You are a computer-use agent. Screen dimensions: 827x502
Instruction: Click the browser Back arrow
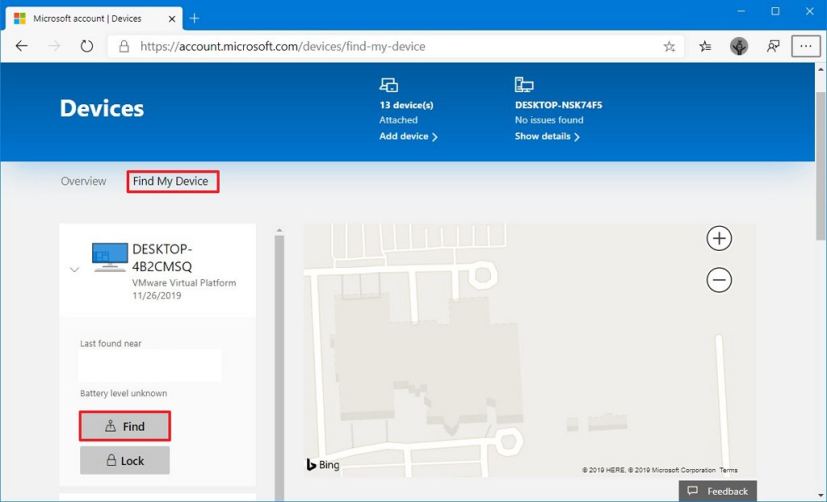(22, 46)
